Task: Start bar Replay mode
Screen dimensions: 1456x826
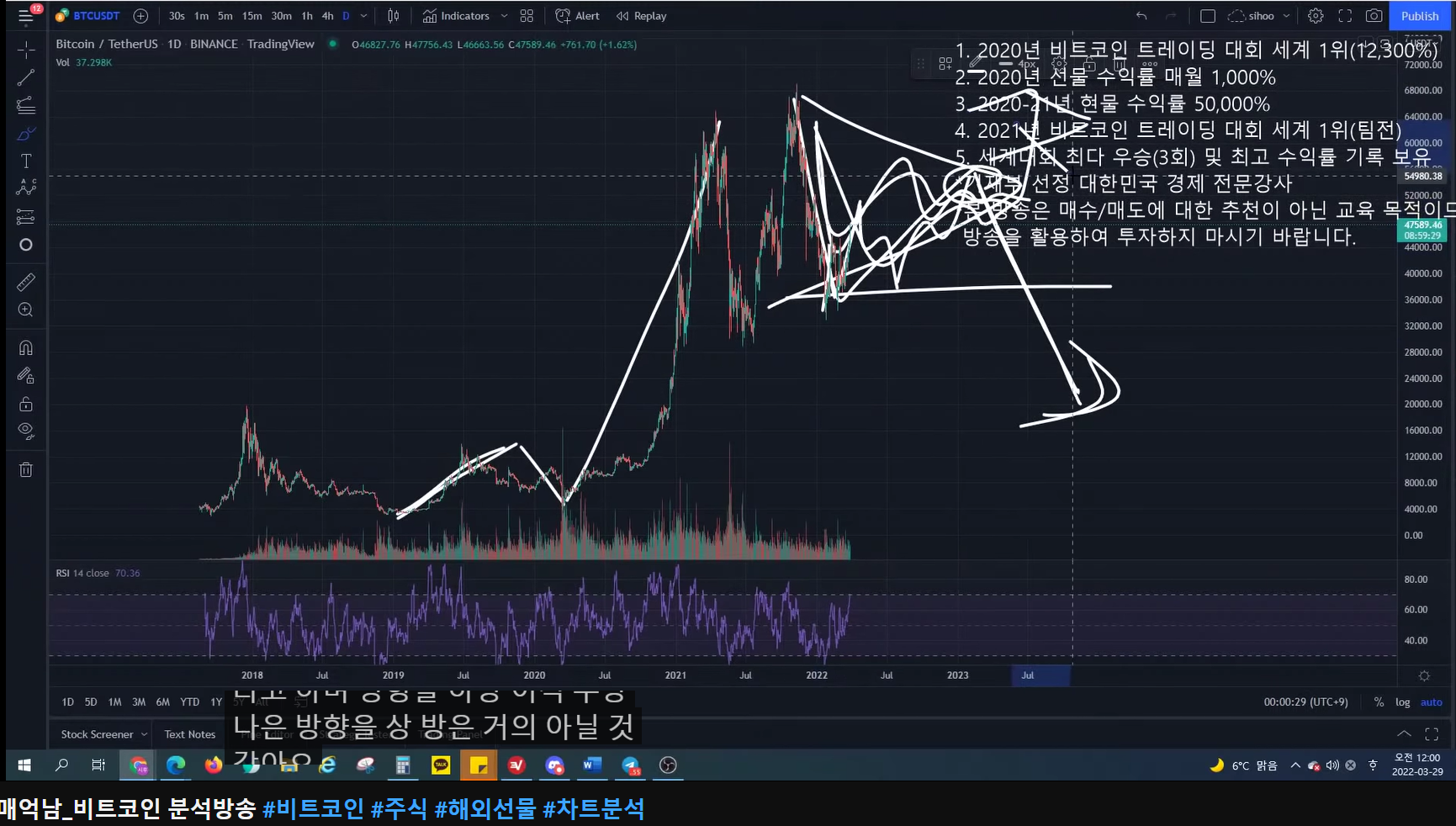Action: pyautogui.click(x=642, y=16)
